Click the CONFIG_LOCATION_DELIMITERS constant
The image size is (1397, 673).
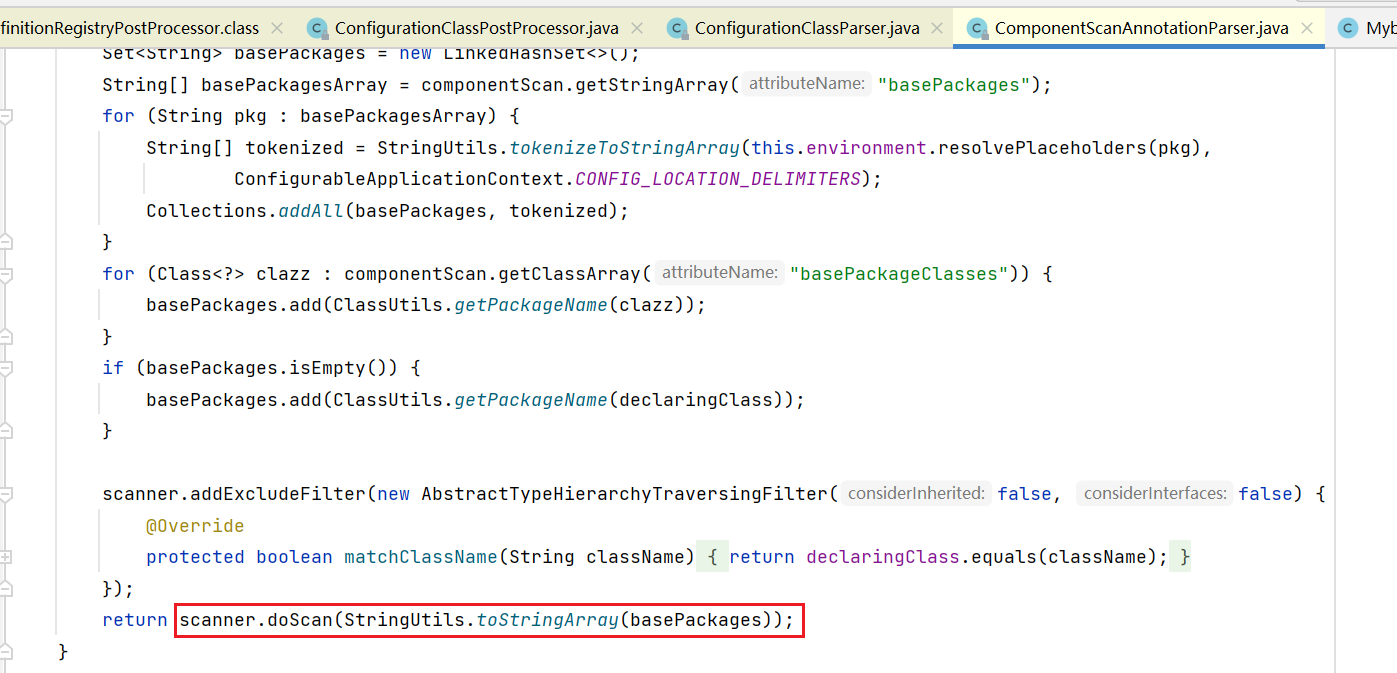coord(717,179)
